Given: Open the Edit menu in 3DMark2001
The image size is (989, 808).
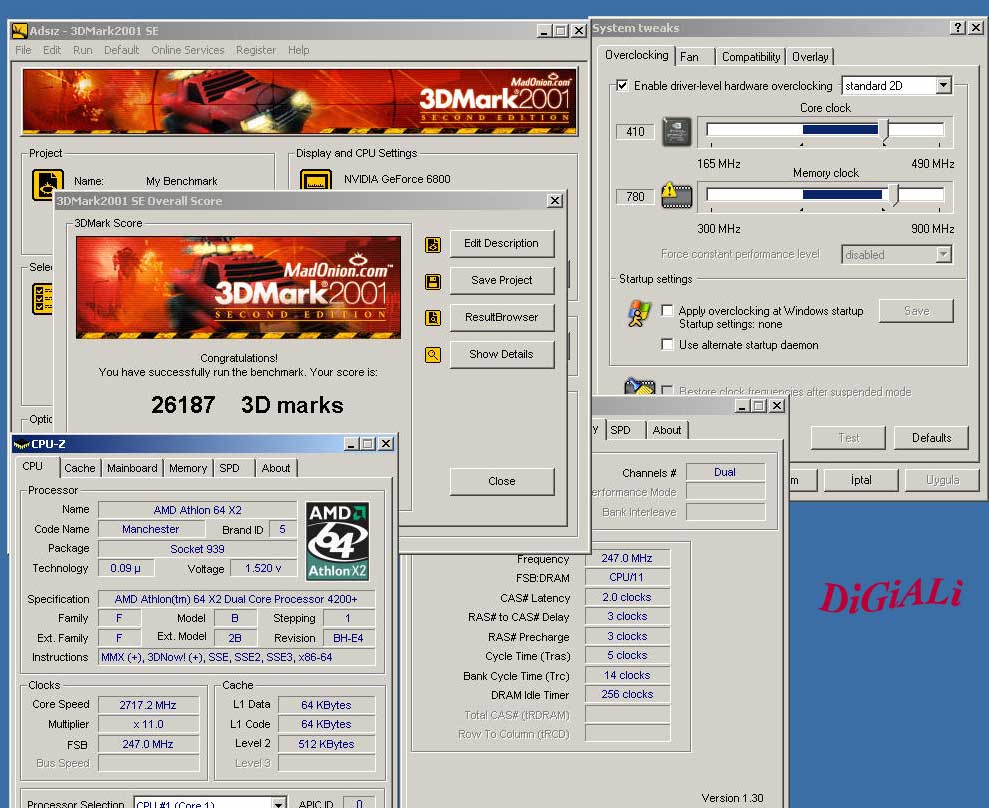Looking at the screenshot, I should [52, 50].
